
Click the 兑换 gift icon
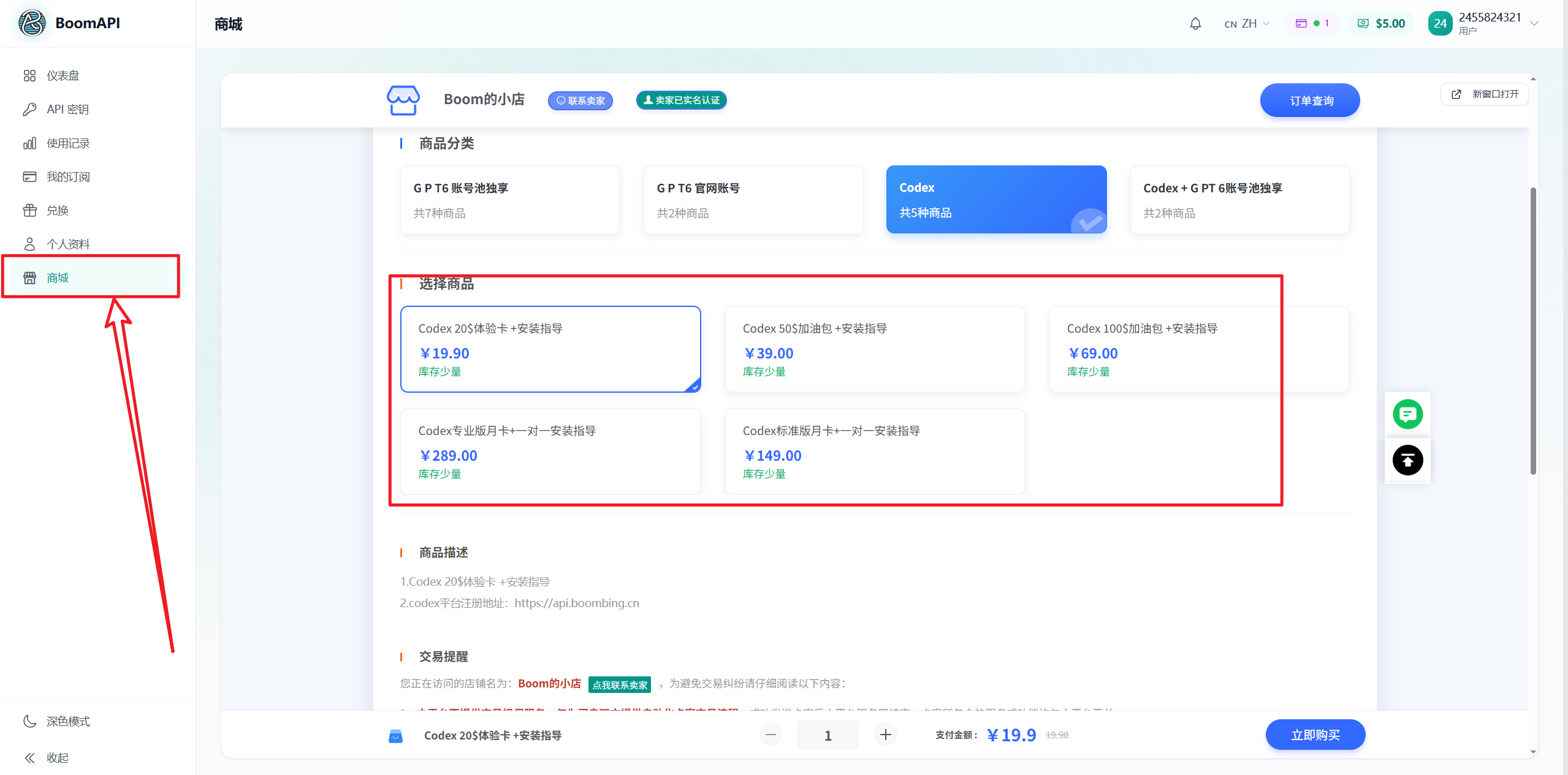pyautogui.click(x=29, y=210)
